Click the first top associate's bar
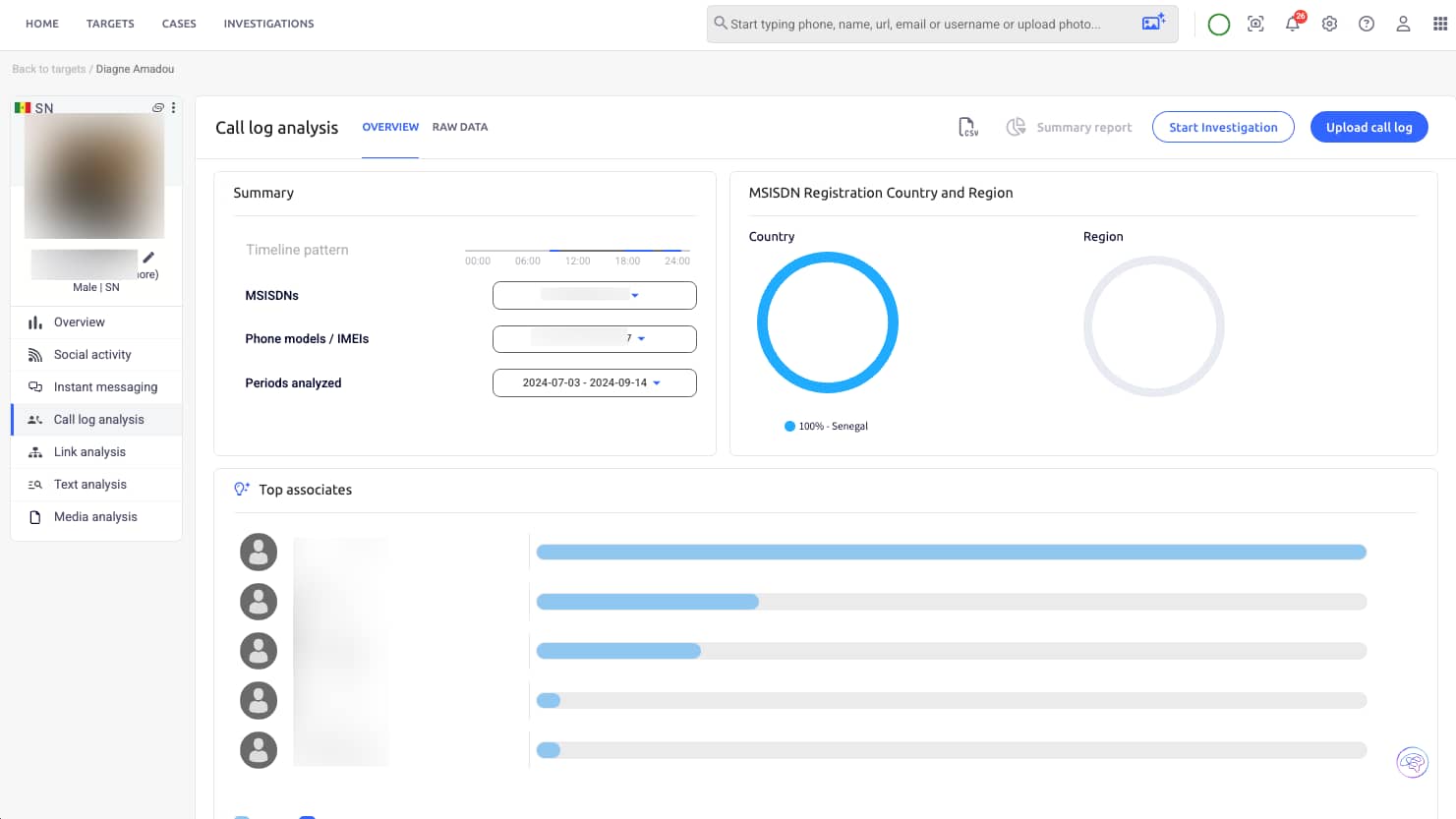1456x819 pixels. coord(951,553)
